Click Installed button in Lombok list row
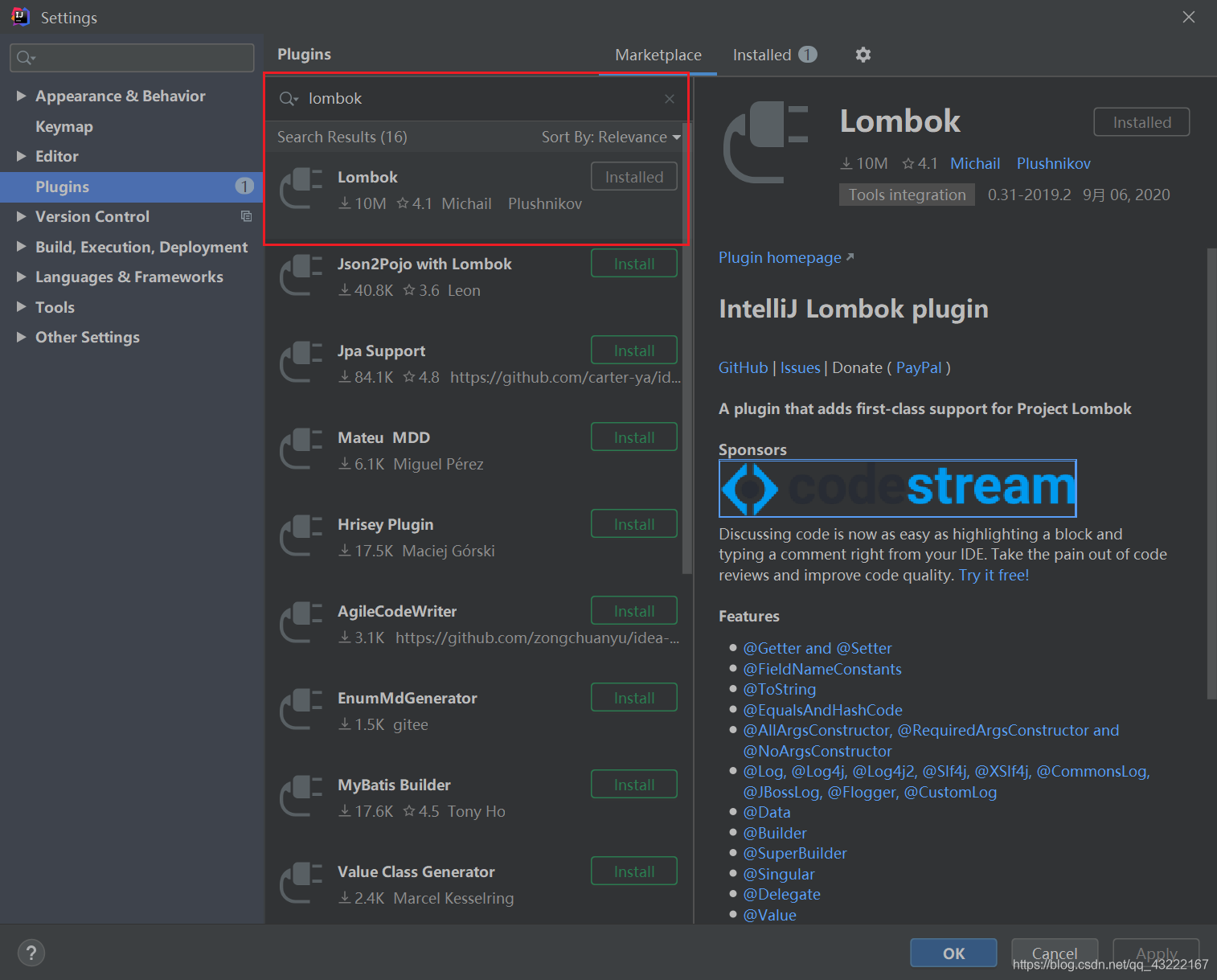The image size is (1217, 980). [634, 177]
